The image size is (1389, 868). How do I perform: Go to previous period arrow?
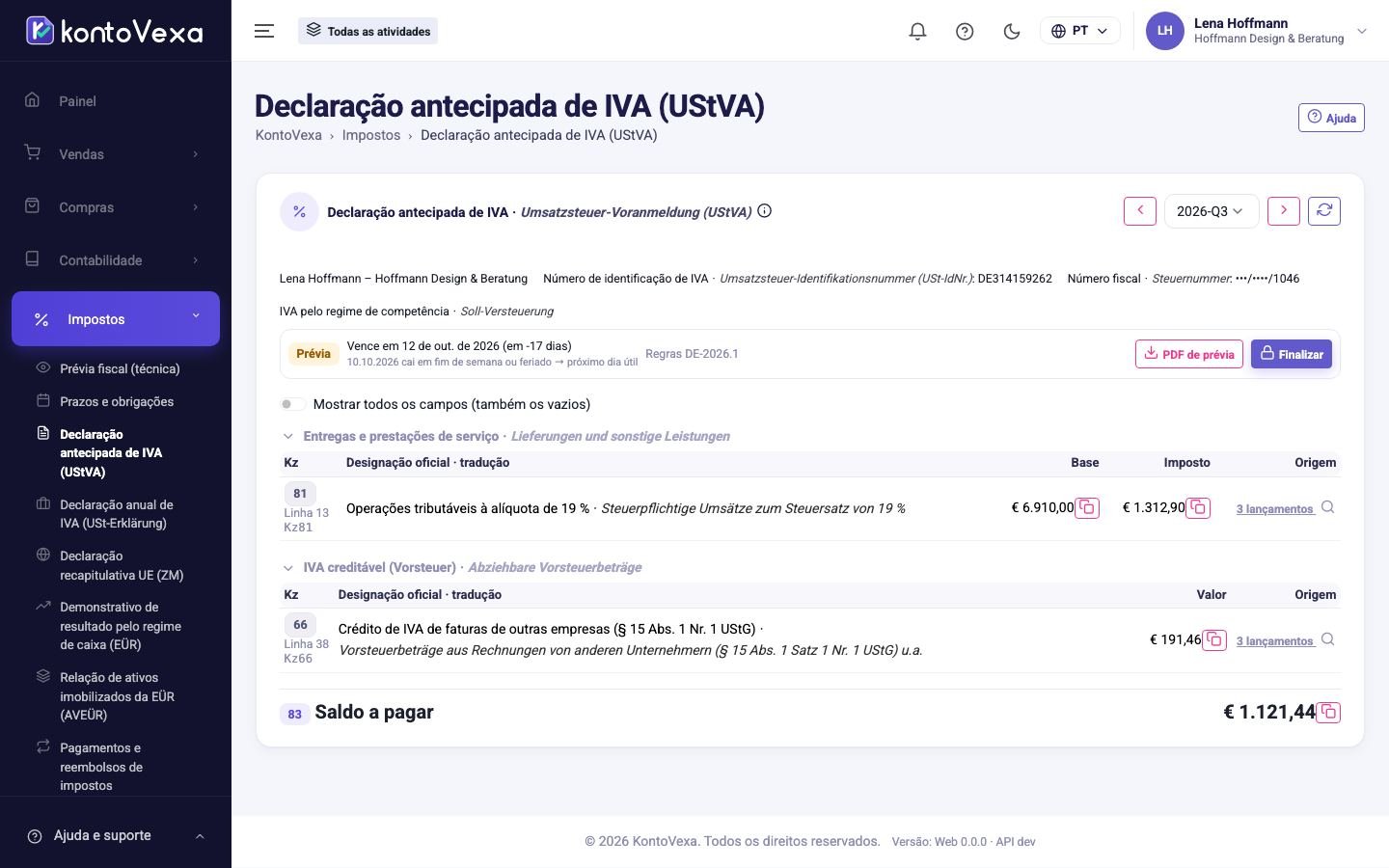1140,211
